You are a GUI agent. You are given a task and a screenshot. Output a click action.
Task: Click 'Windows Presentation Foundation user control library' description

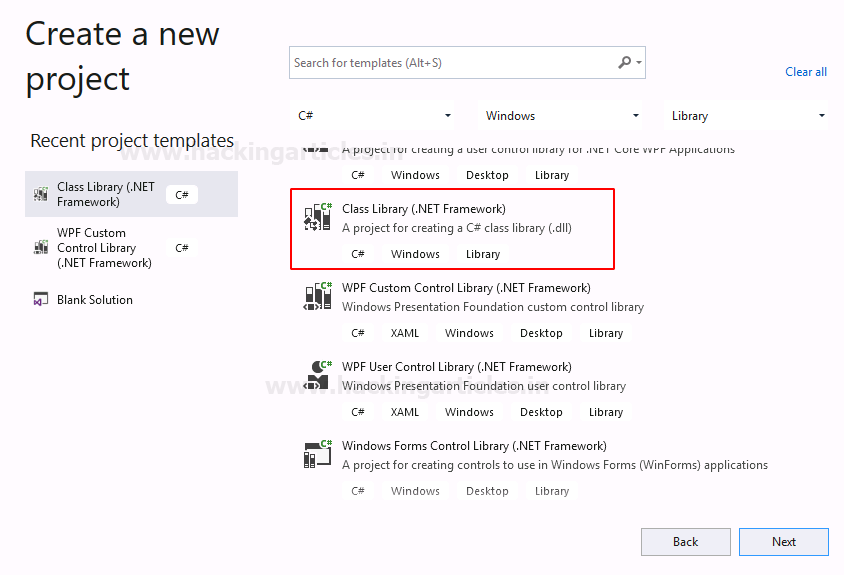pyautogui.click(x=484, y=386)
